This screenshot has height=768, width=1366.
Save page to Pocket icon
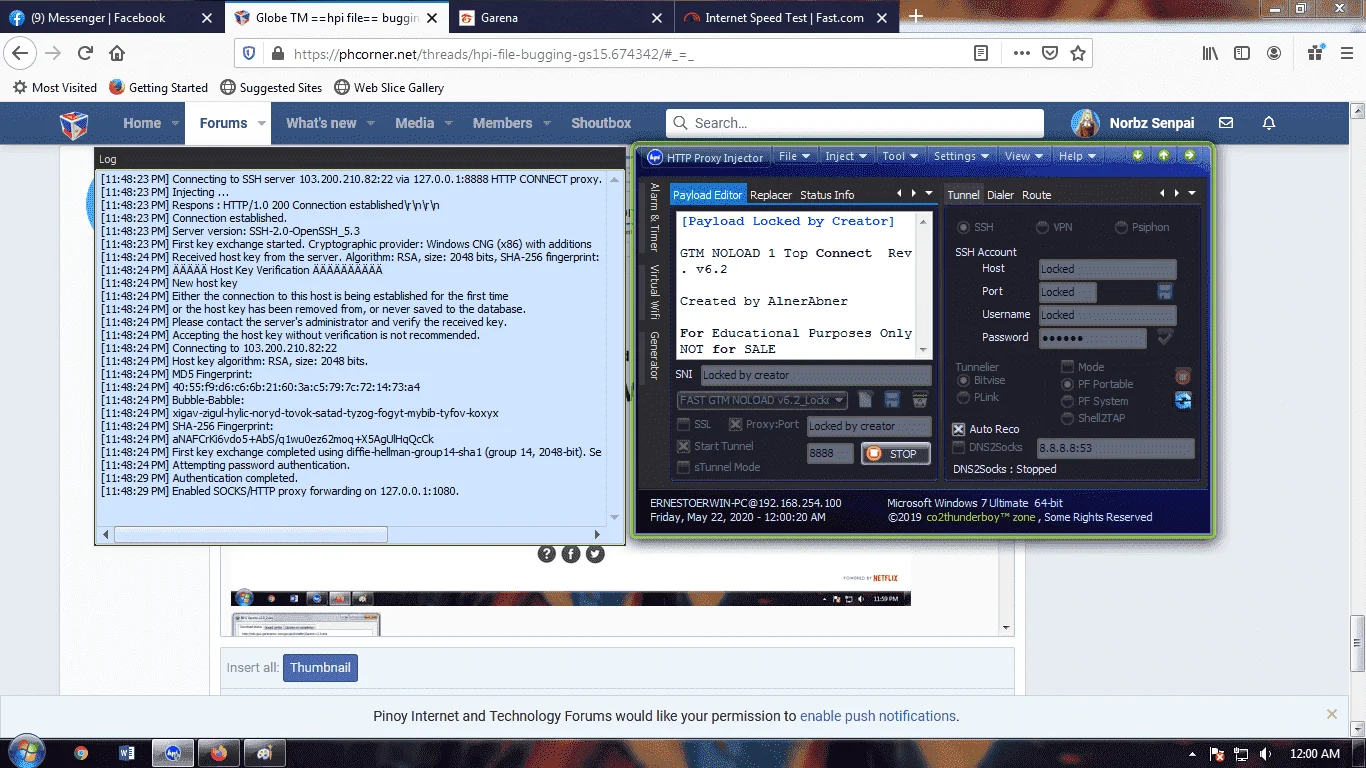click(1050, 53)
